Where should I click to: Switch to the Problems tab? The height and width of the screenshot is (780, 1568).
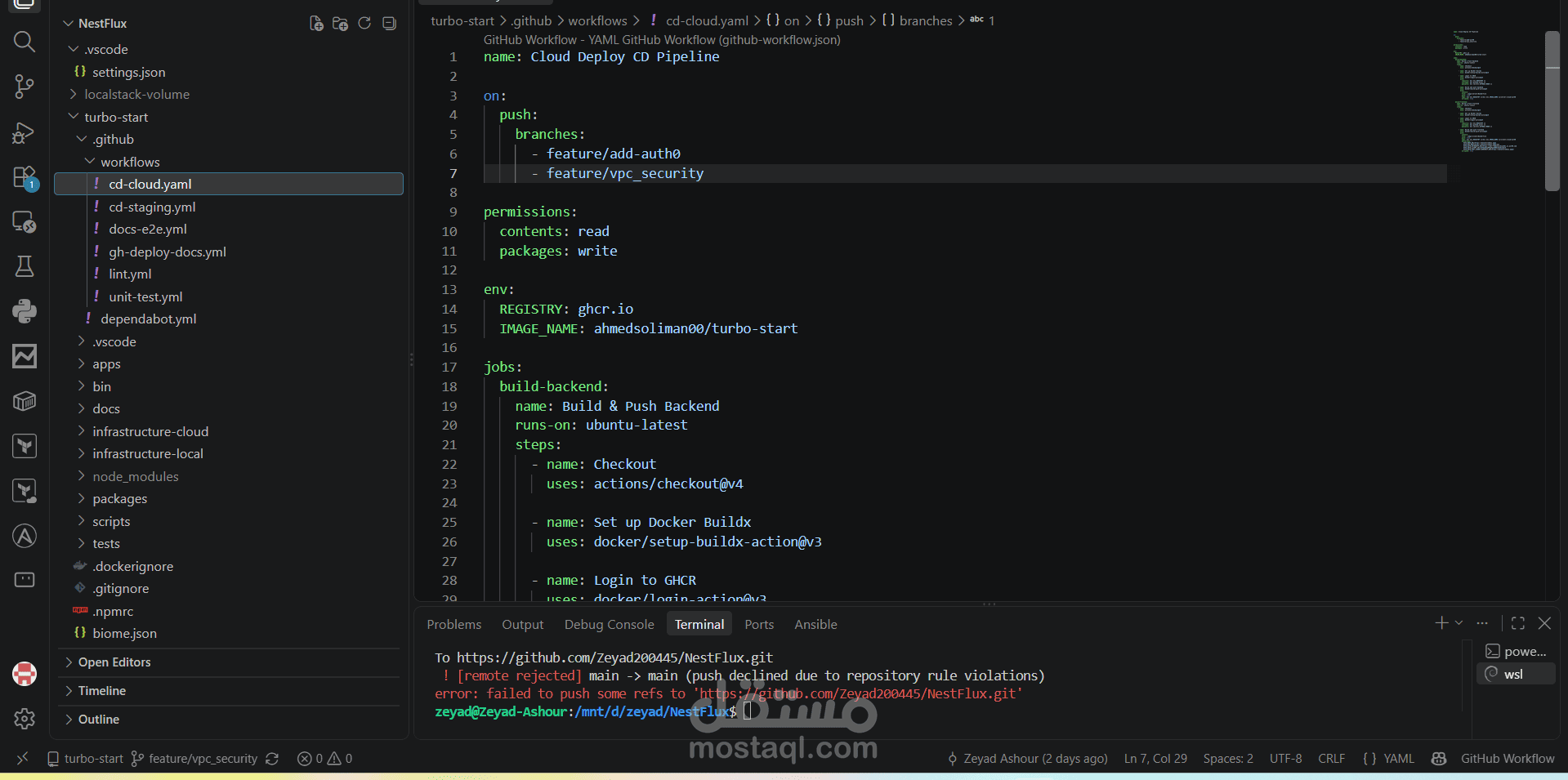pos(454,625)
